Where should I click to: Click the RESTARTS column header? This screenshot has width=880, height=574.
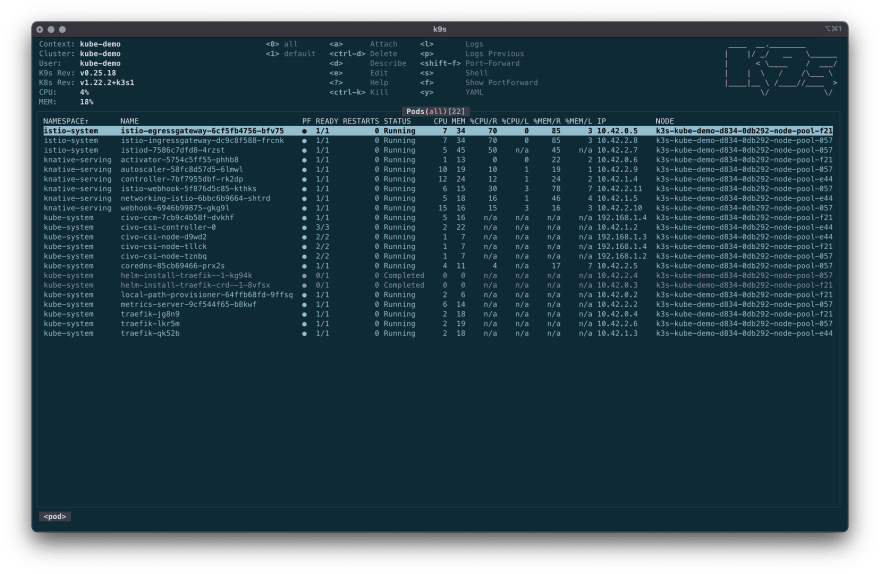coord(361,121)
